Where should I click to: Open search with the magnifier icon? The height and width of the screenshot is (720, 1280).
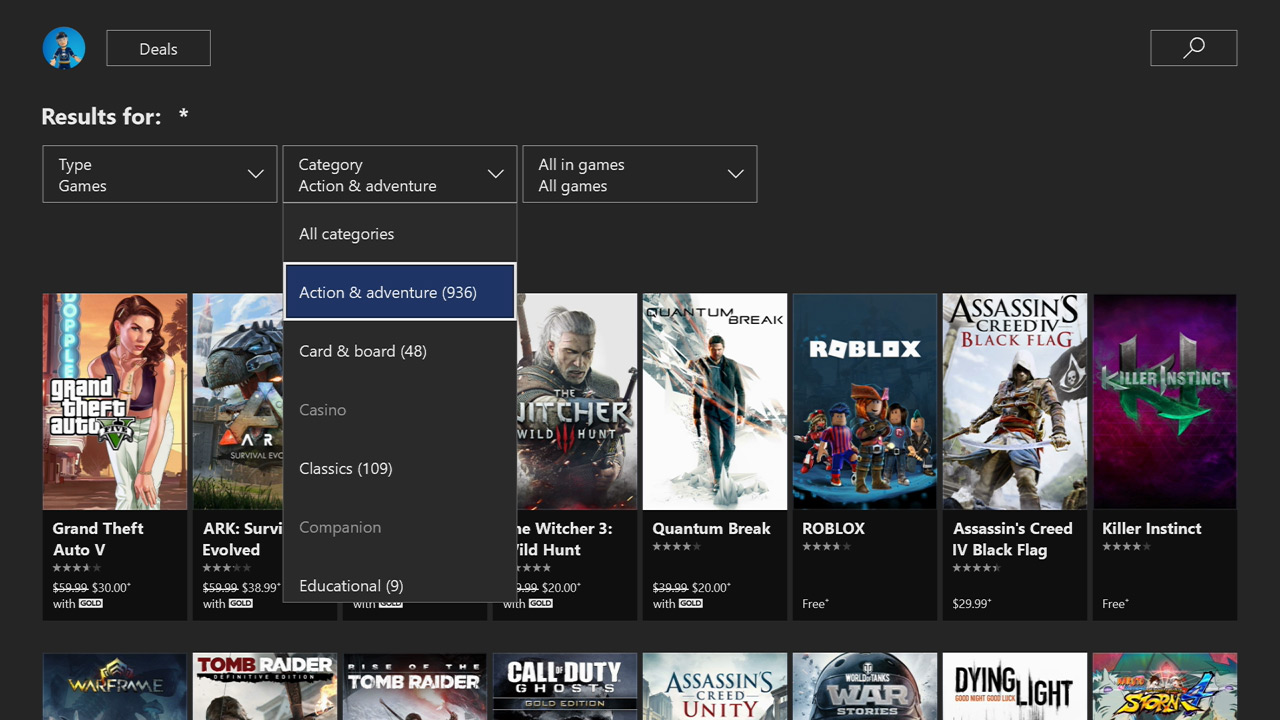[x=1193, y=47]
